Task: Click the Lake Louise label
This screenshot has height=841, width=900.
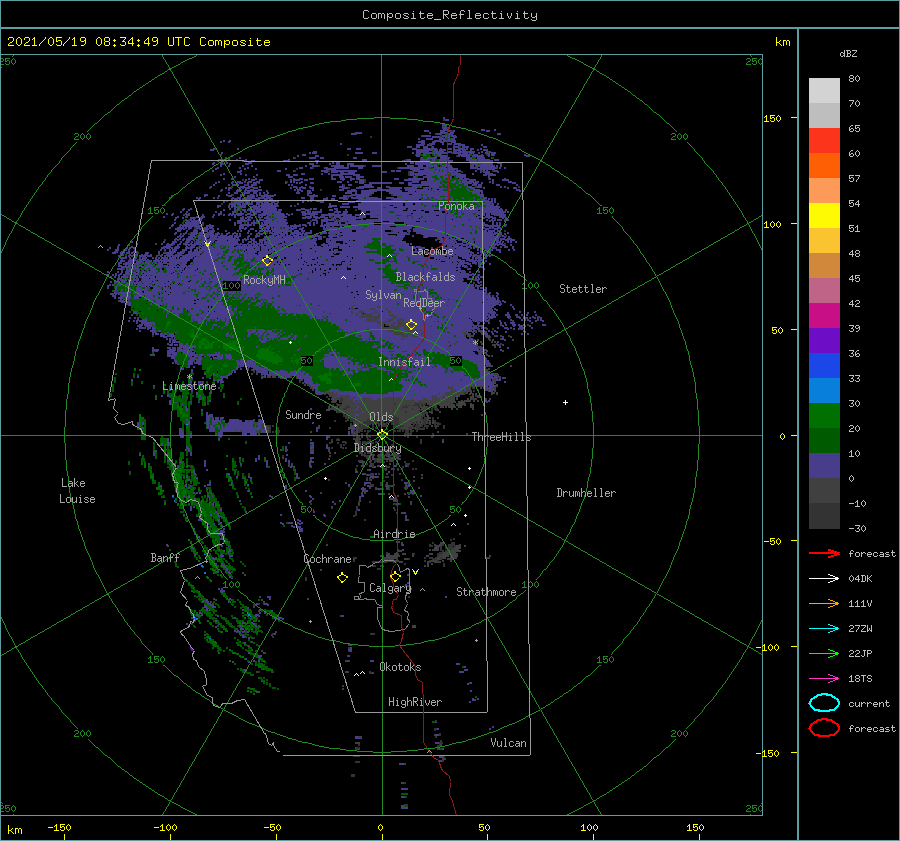Action: [77, 491]
